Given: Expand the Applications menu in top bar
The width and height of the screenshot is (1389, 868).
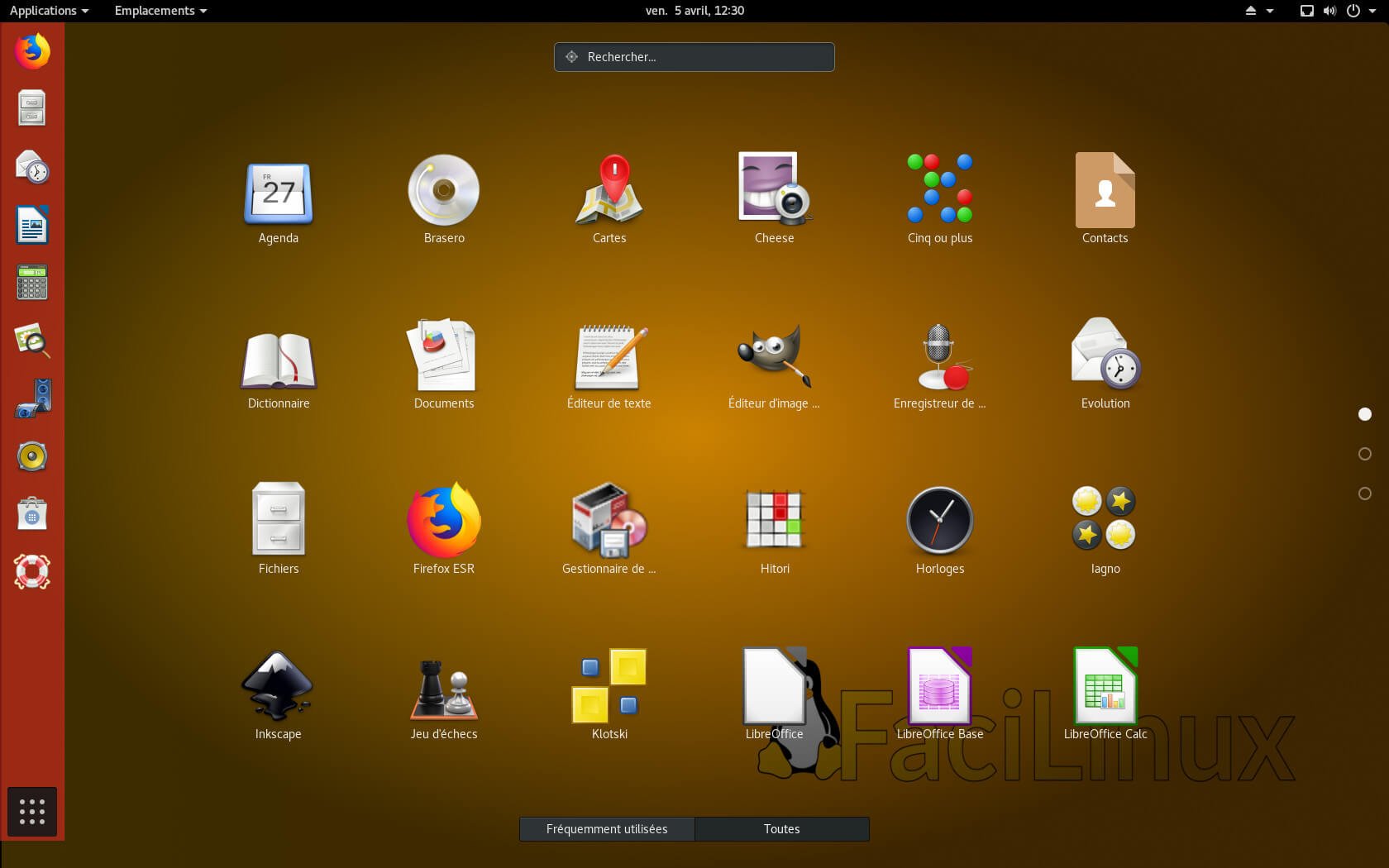Looking at the screenshot, I should 49,11.
